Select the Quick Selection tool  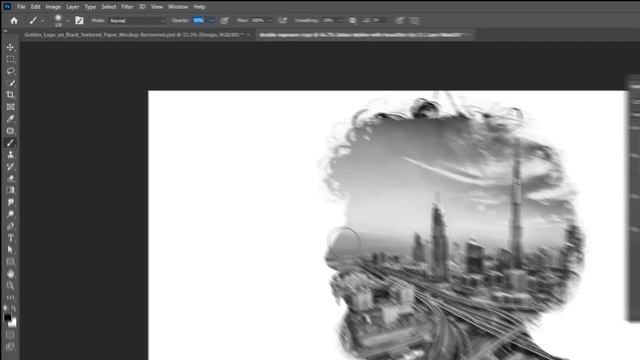pyautogui.click(x=11, y=83)
